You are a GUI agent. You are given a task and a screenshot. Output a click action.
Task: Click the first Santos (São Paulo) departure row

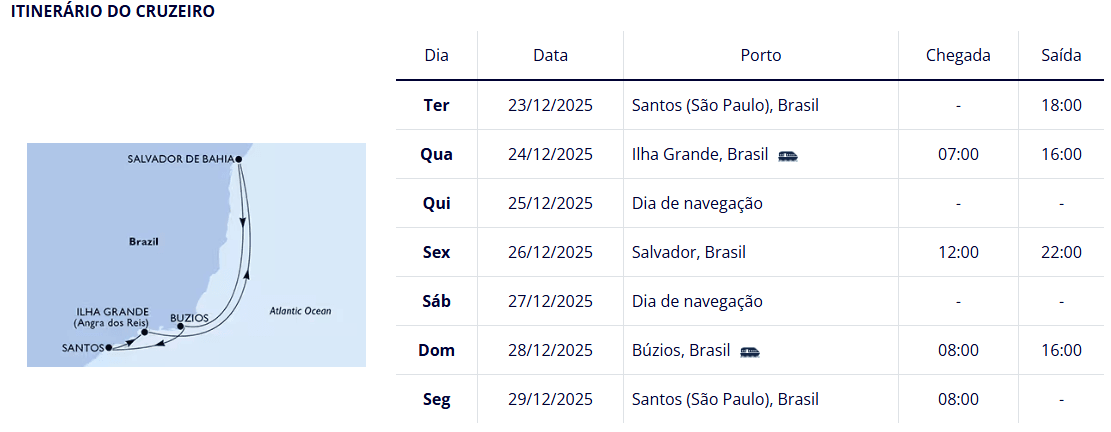point(750,106)
